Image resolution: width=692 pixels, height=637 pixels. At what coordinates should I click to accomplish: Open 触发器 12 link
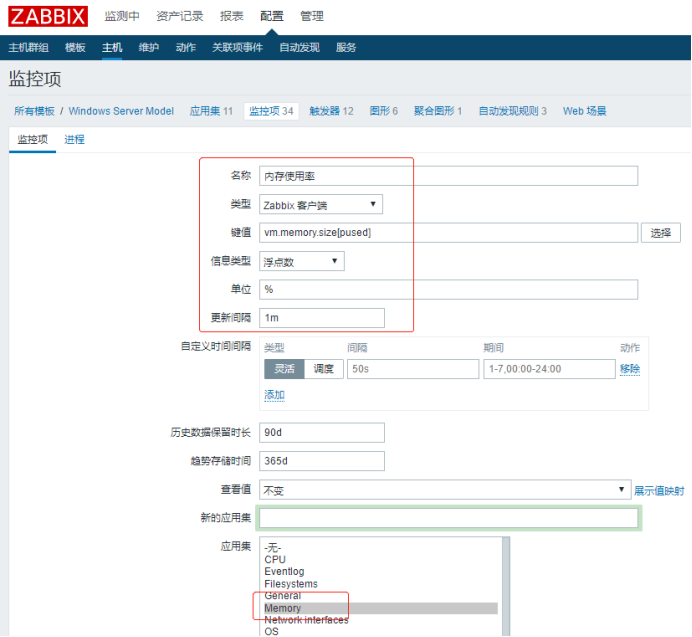[331, 111]
